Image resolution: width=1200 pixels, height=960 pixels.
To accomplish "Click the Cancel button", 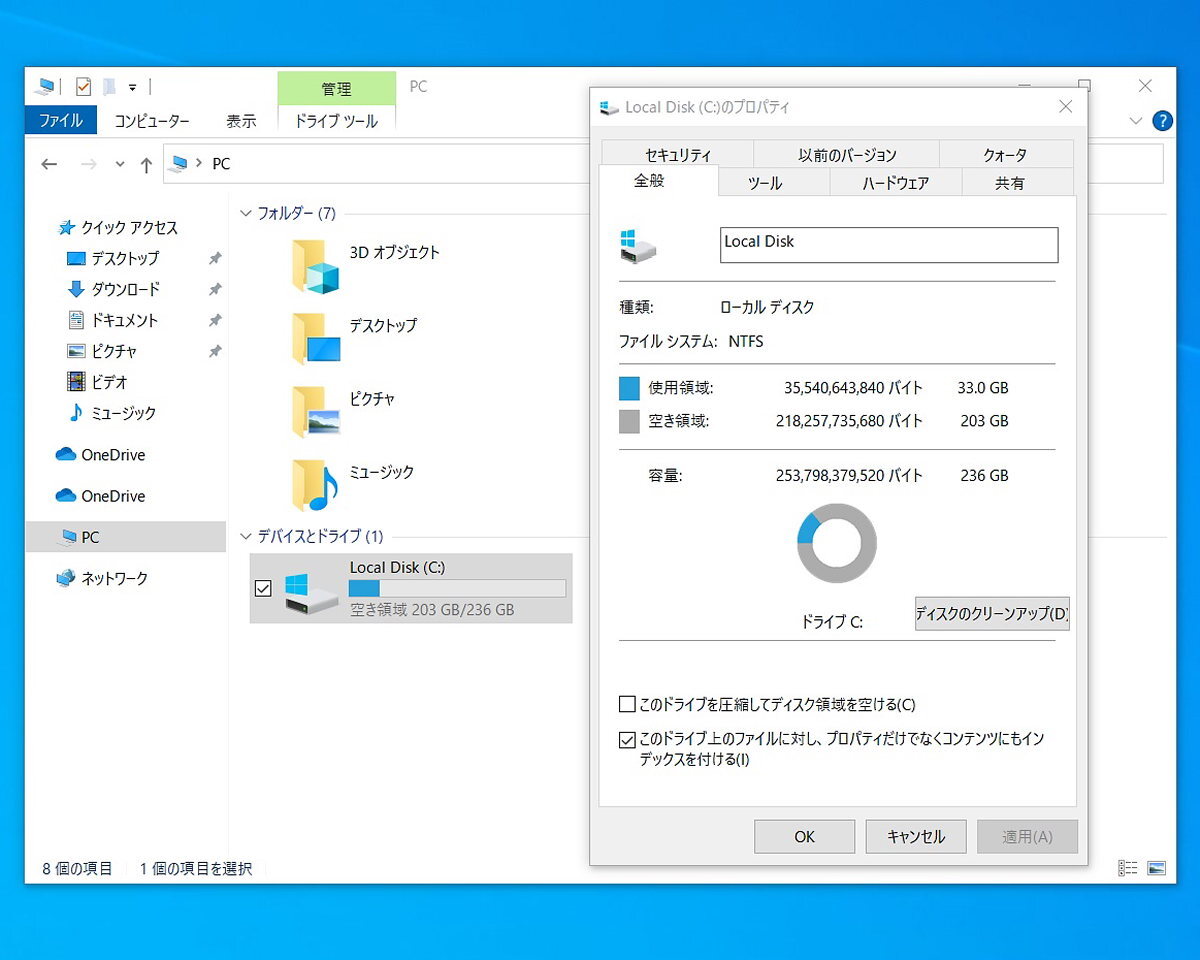I will 916,837.
